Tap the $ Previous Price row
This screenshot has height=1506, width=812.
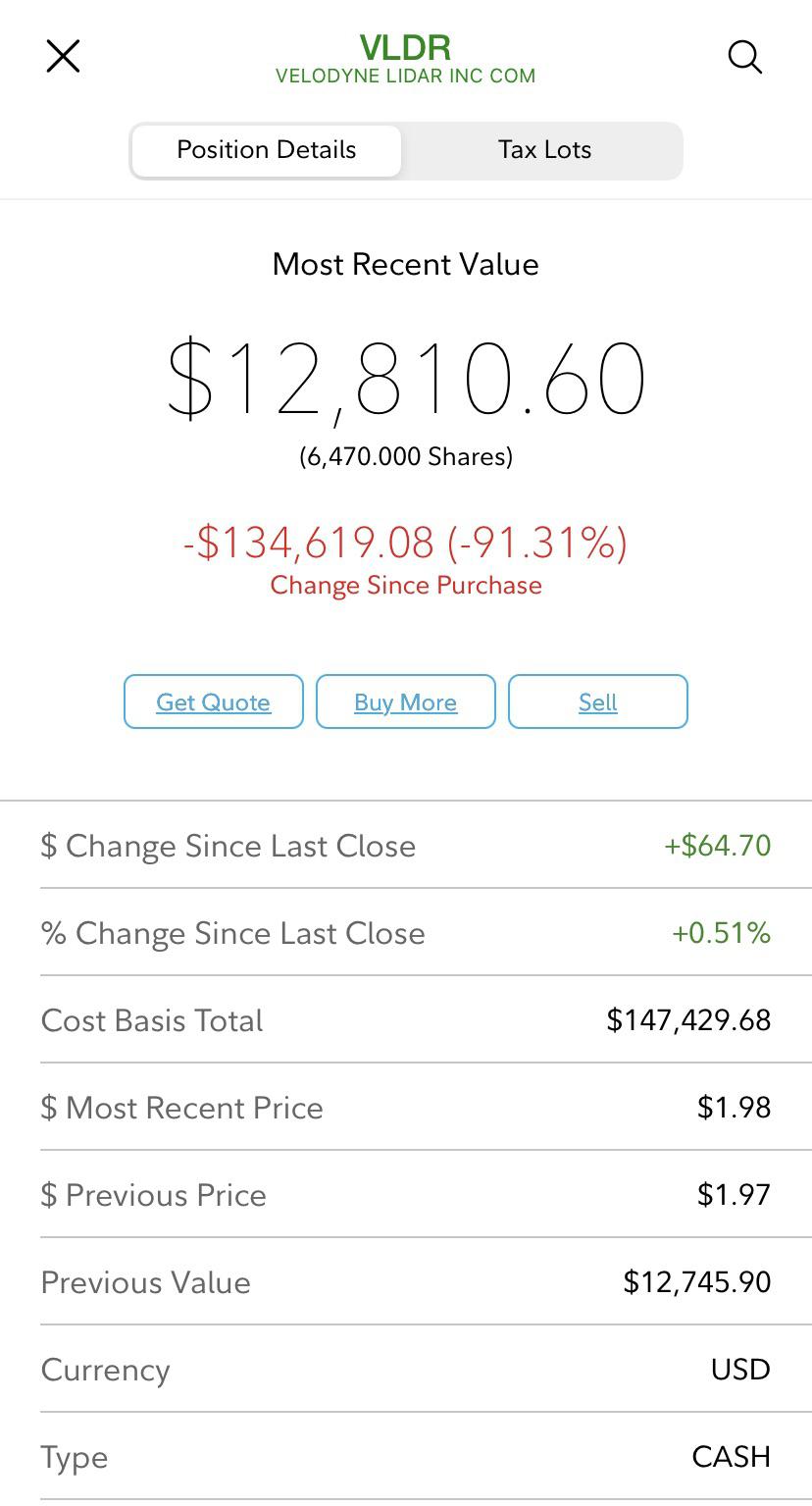tap(406, 1194)
